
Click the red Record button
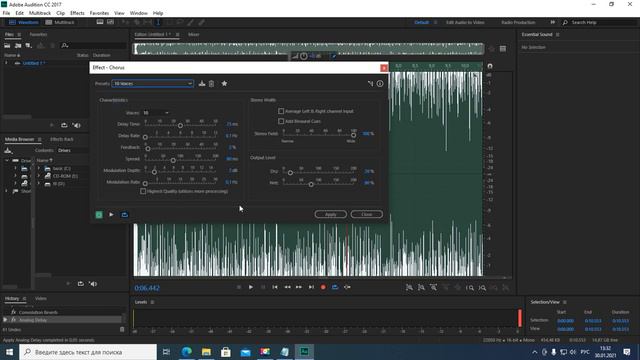[x=323, y=287]
